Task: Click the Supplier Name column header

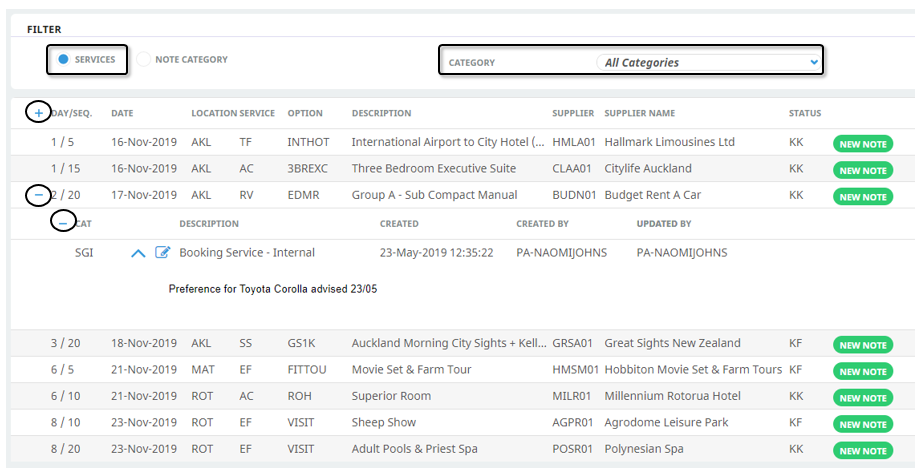Action: [x=639, y=114]
